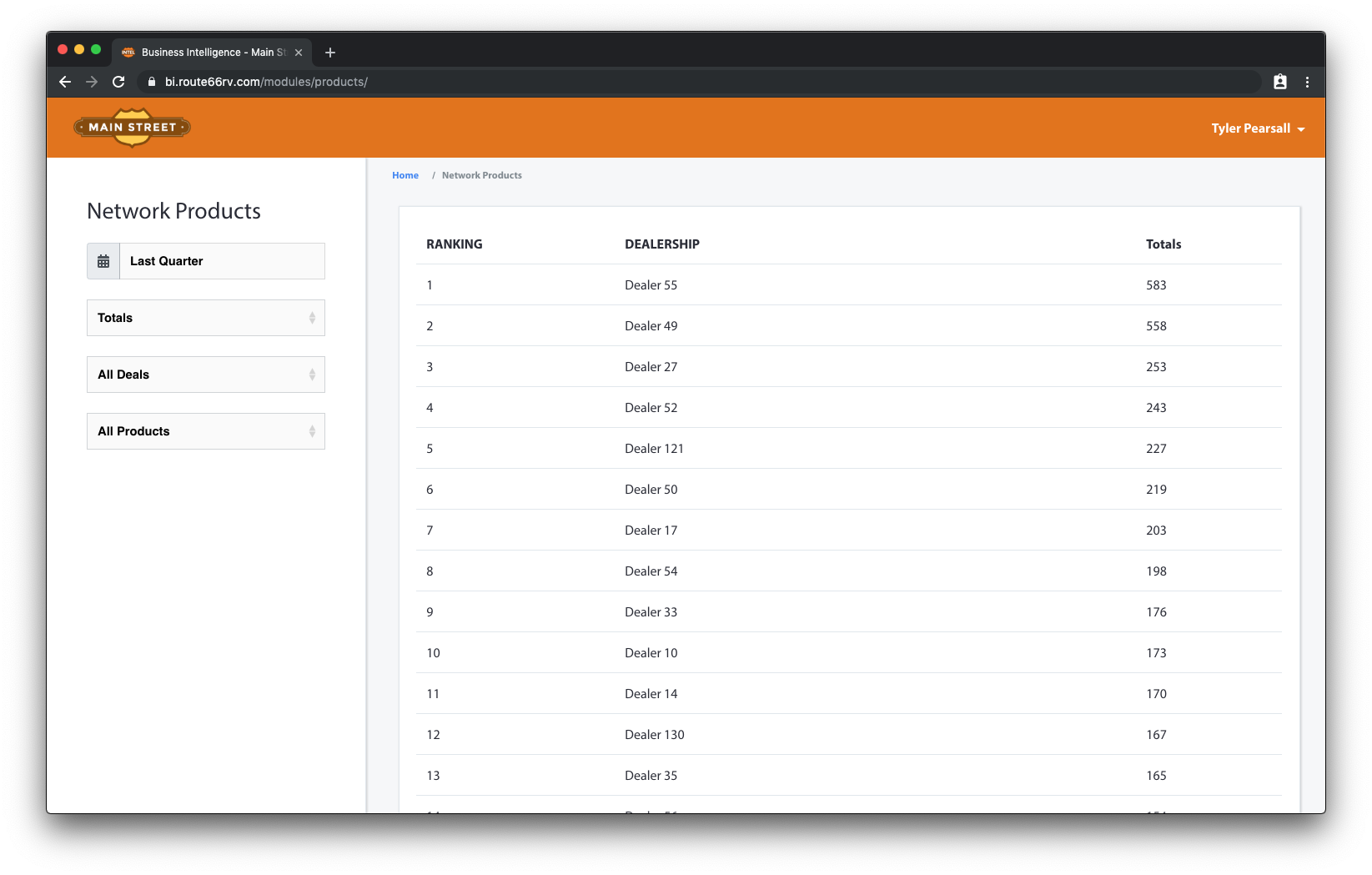1372x875 pixels.
Task: Click Dealer 10 row name
Action: 651,653
